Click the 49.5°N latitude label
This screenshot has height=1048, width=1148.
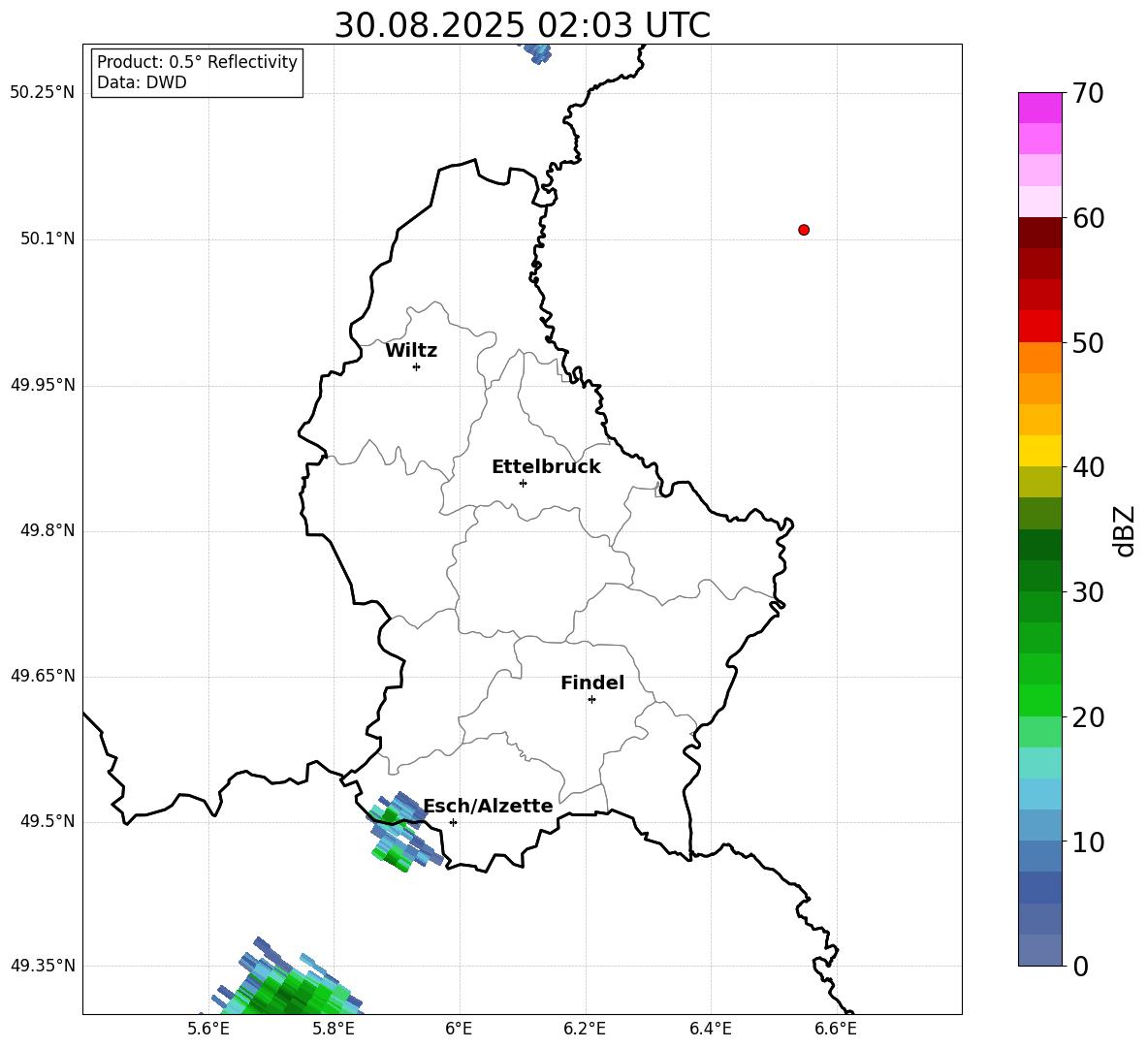click(x=48, y=821)
